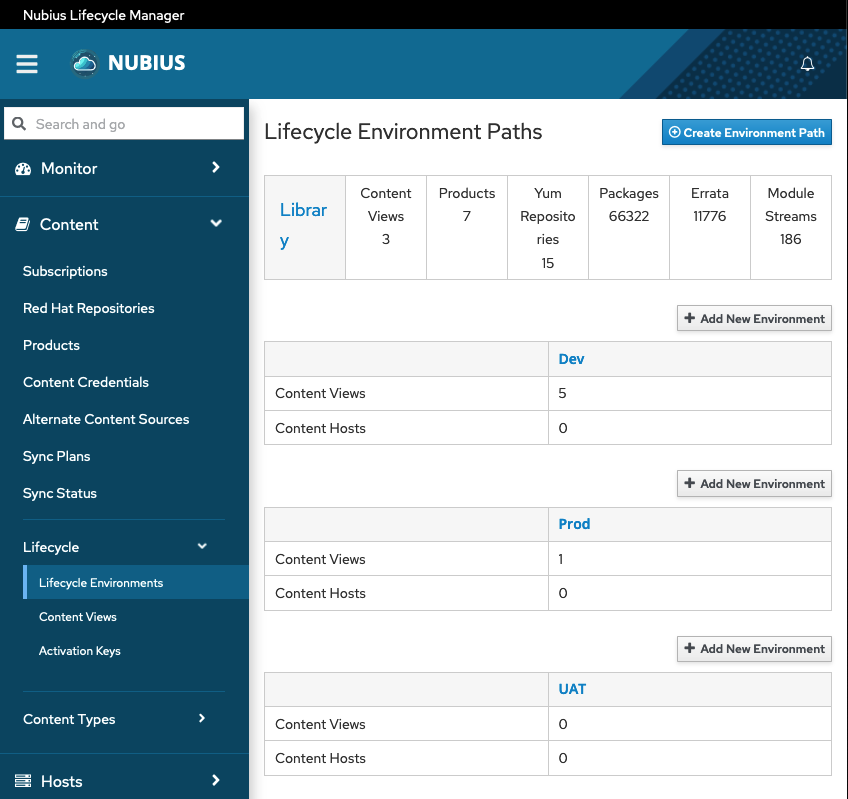Viewport: 848px width, 799px height.
Task: Click the Content book icon
Action: 22,224
